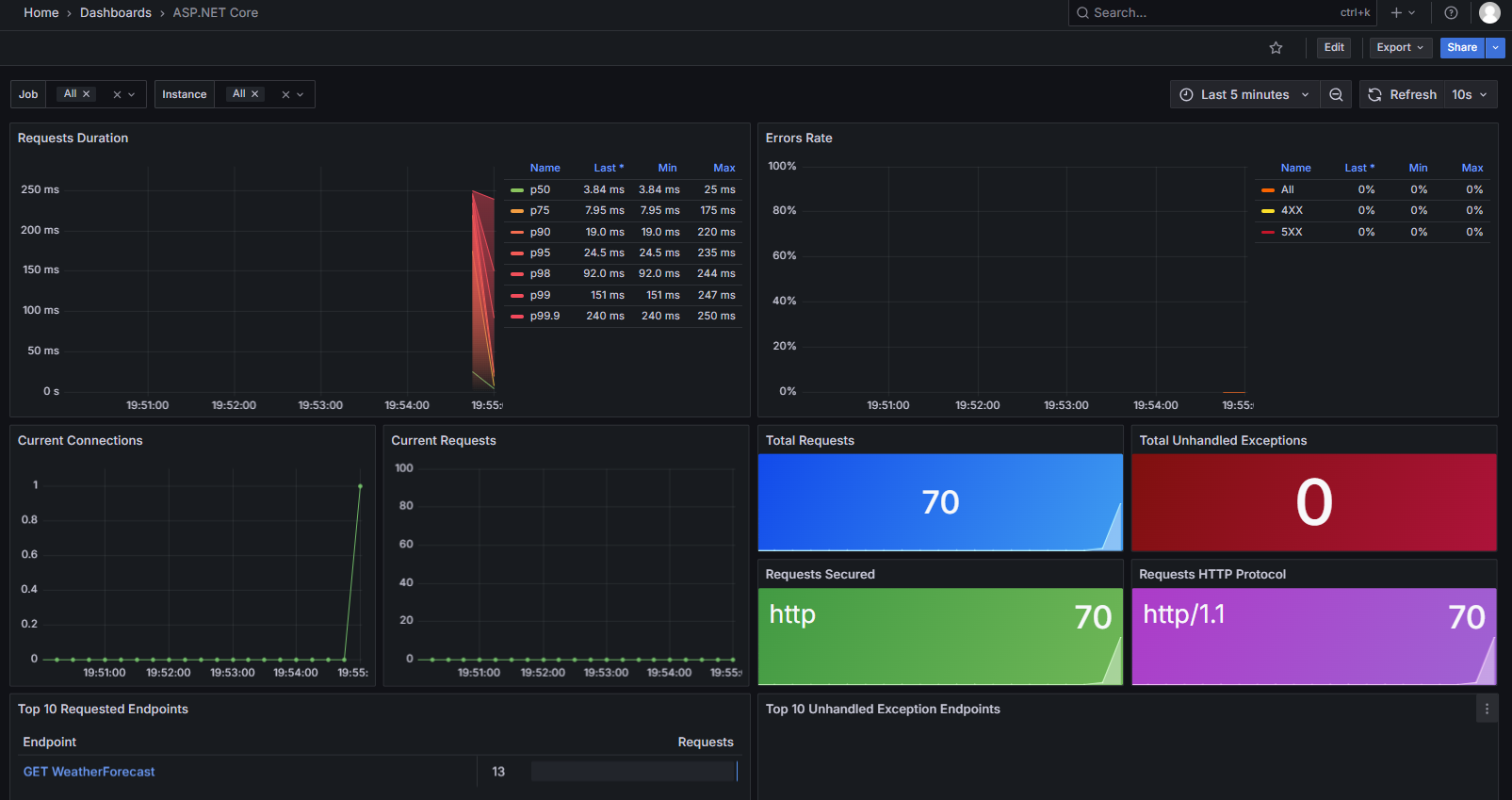
Task: Click the Refresh dashboard button
Action: (x=1403, y=94)
